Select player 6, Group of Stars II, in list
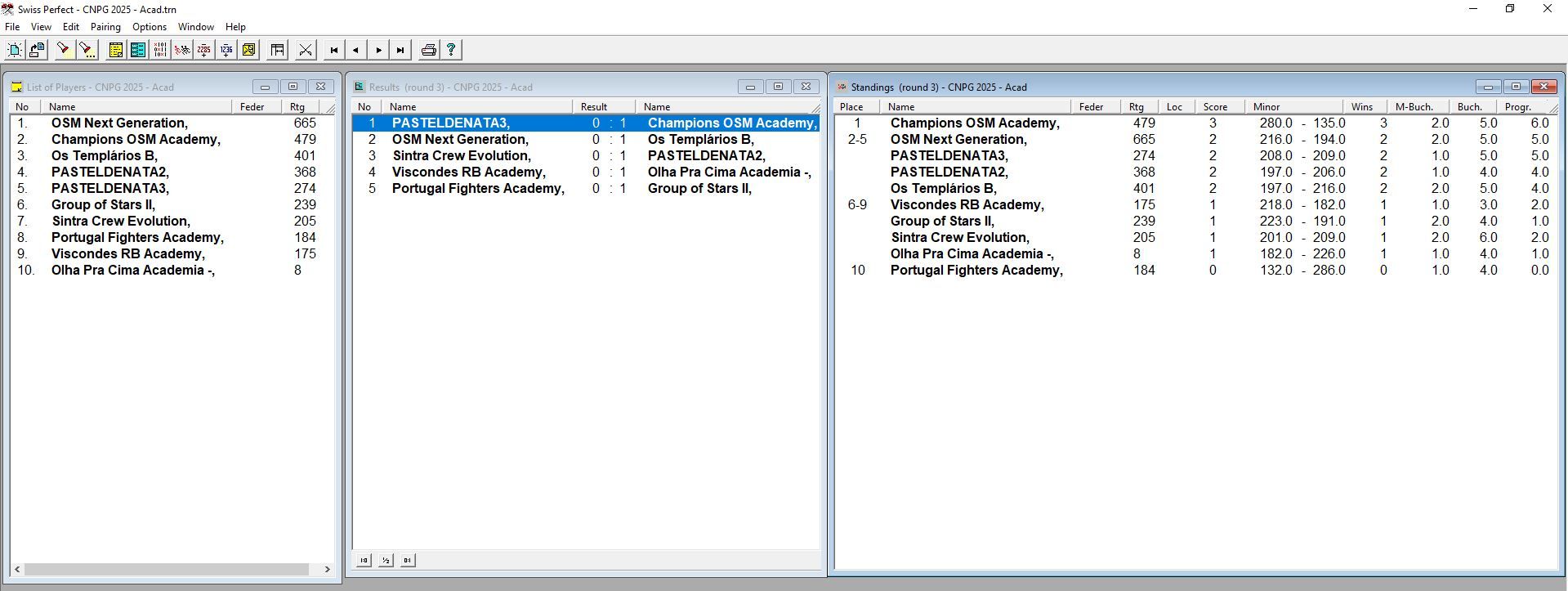 tap(172, 204)
